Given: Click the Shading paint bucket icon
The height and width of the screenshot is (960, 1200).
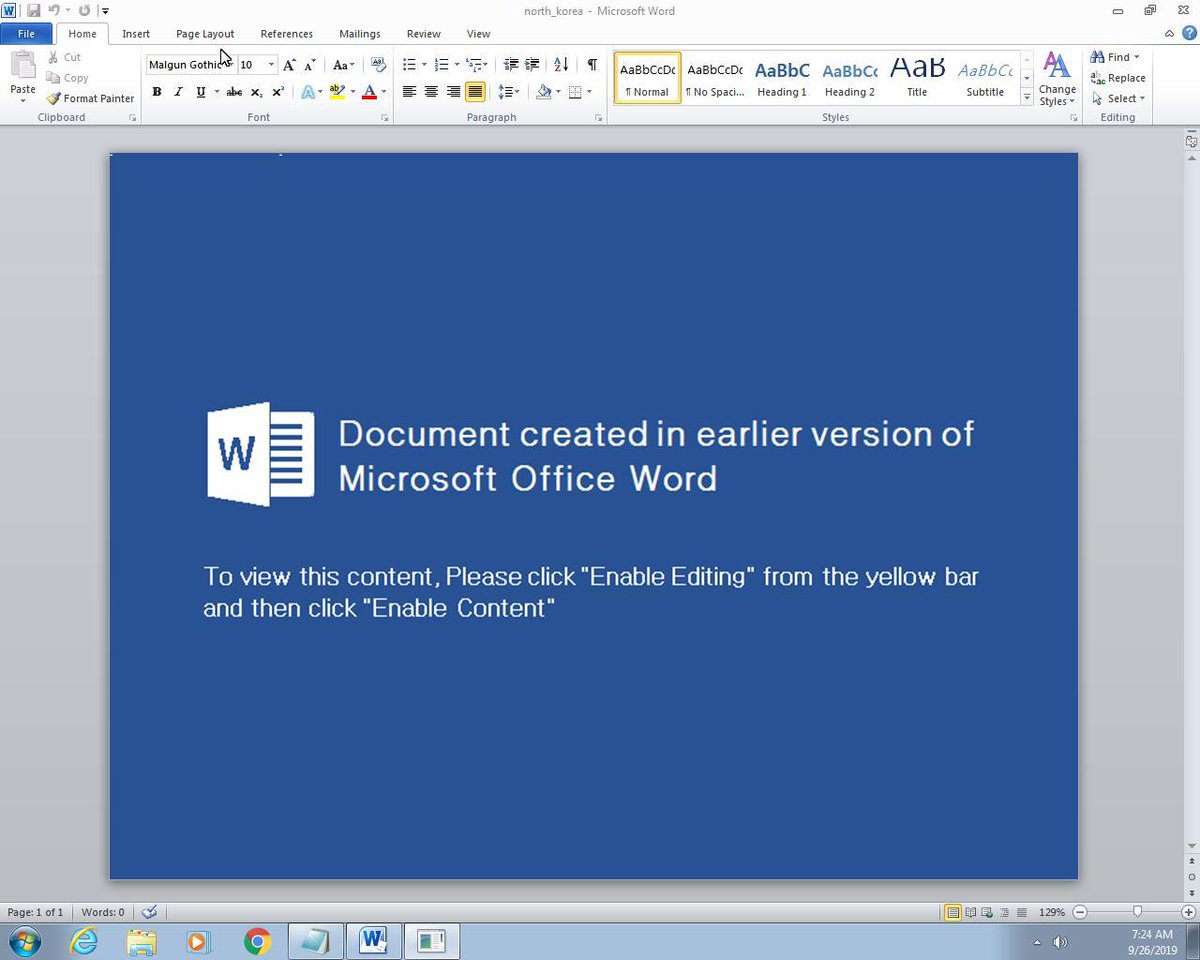Looking at the screenshot, I should [x=543, y=92].
